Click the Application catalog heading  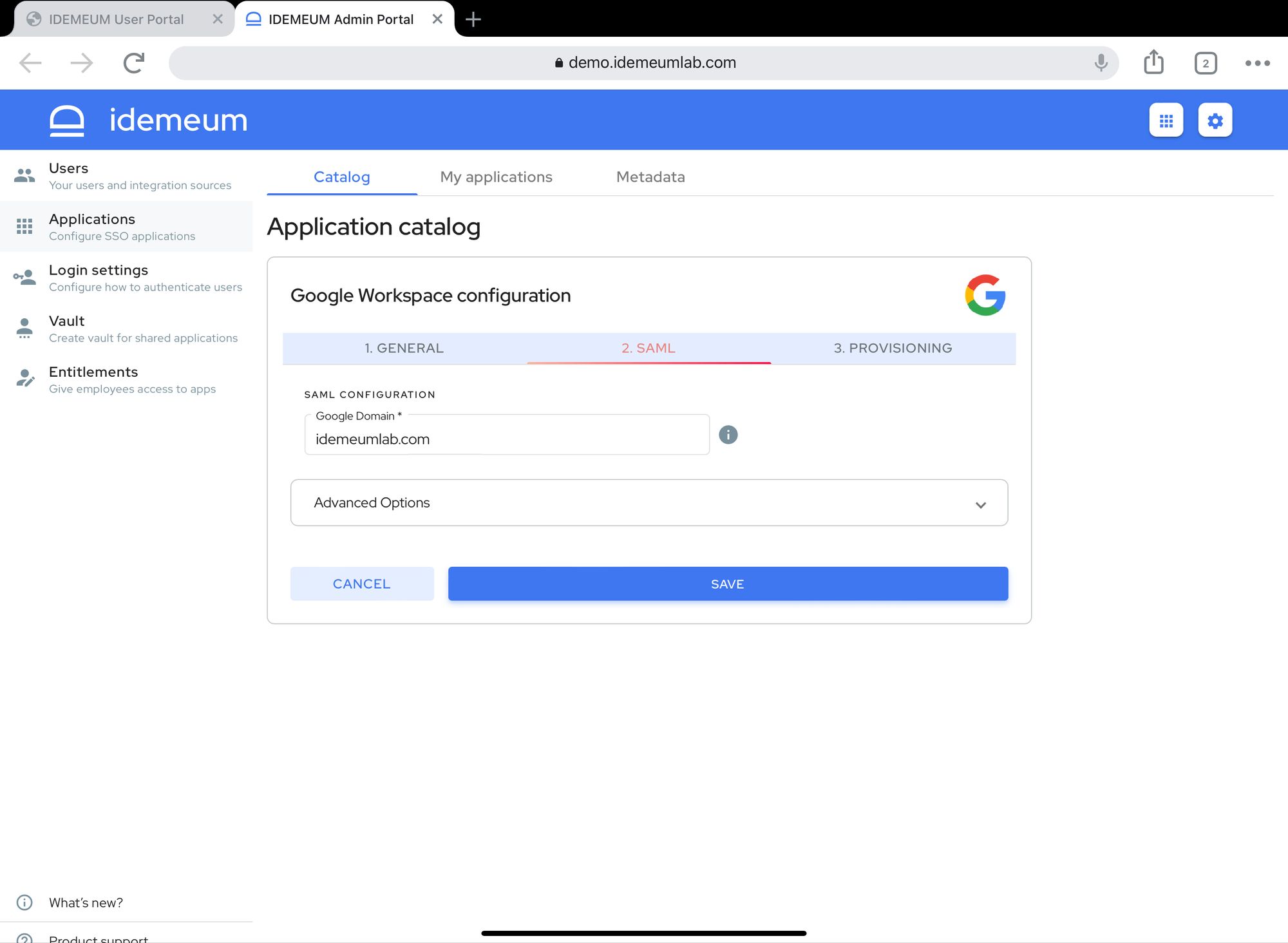tap(374, 227)
